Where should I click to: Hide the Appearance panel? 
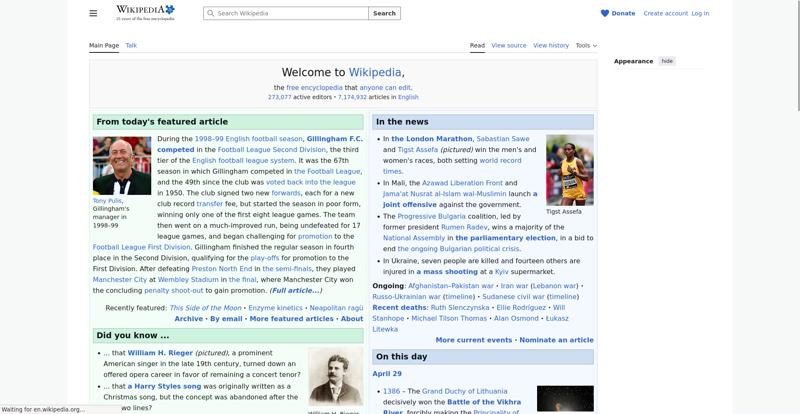(667, 61)
